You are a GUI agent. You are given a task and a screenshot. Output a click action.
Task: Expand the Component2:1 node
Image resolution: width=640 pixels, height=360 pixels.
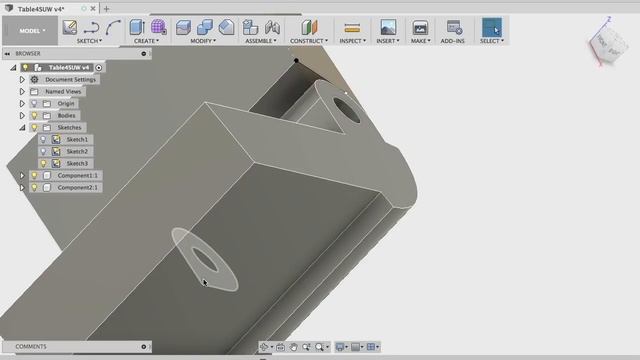coord(22,187)
